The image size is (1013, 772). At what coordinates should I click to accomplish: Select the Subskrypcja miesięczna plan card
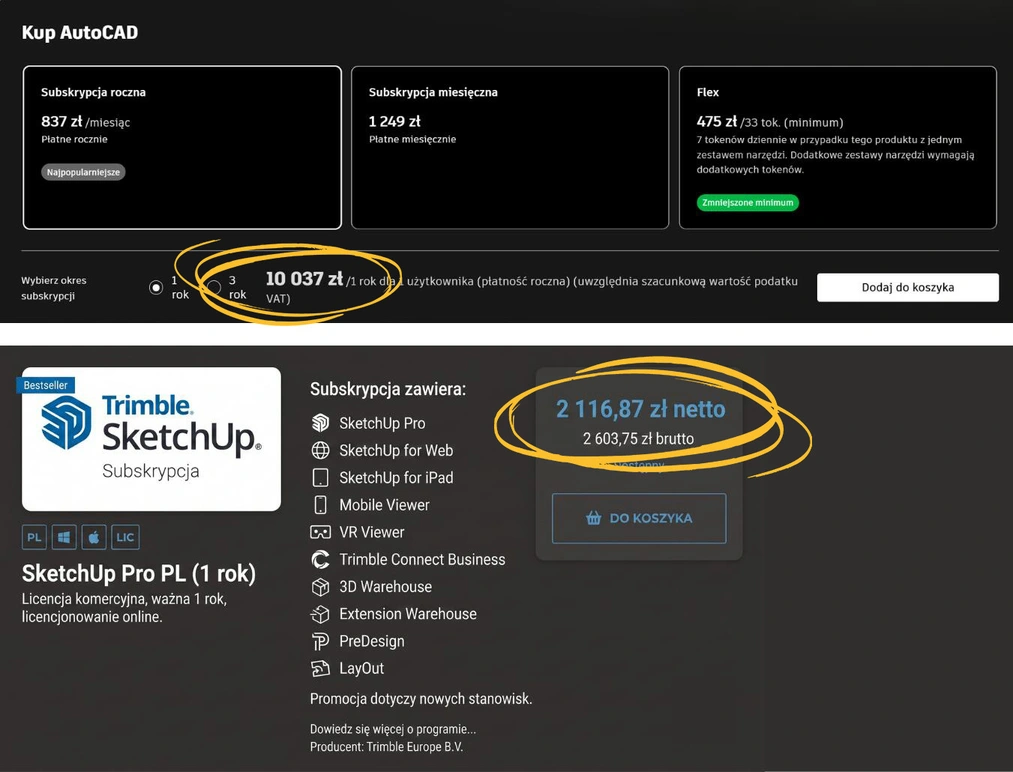click(x=510, y=147)
